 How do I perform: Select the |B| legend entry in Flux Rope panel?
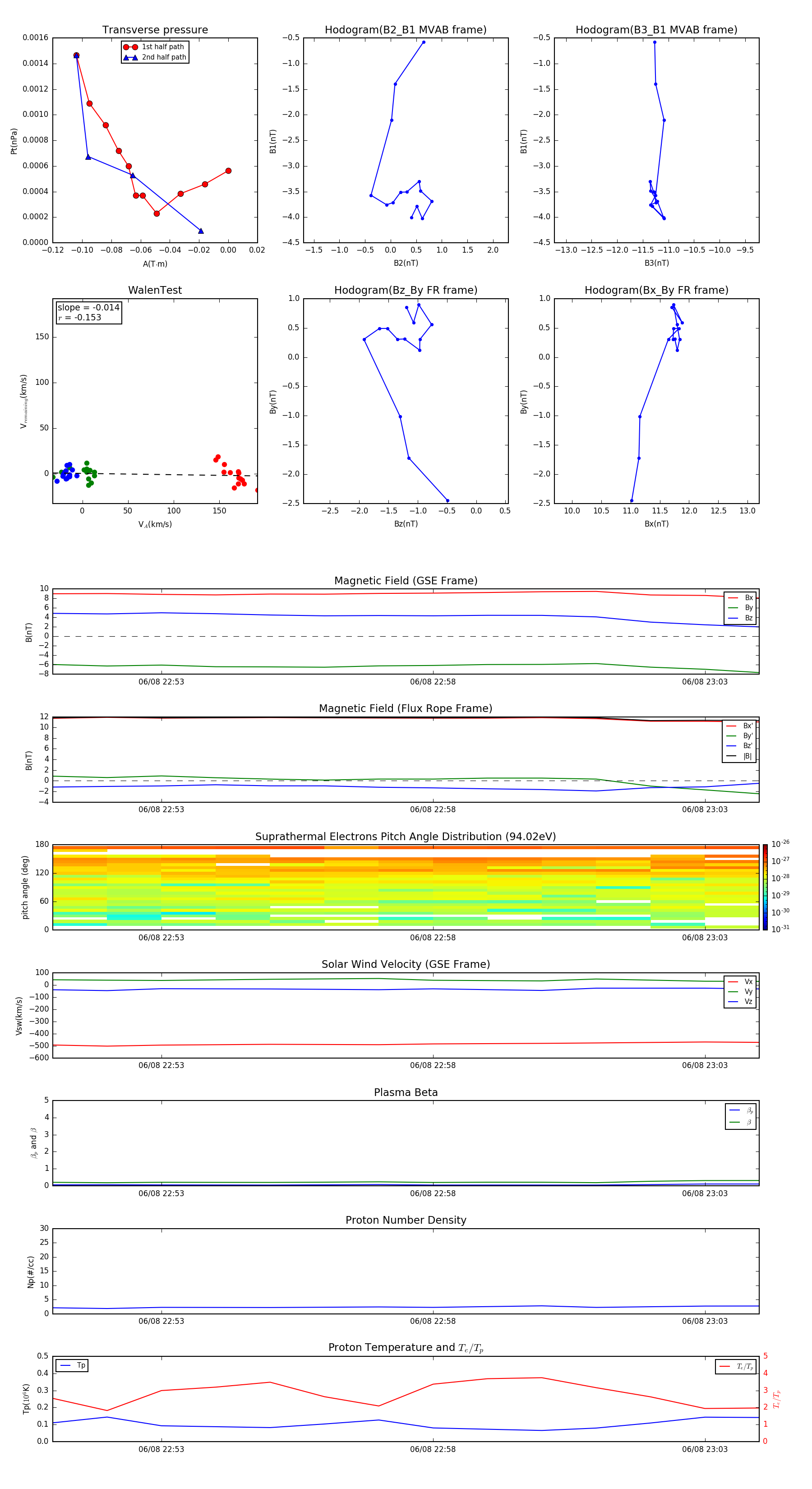click(740, 756)
